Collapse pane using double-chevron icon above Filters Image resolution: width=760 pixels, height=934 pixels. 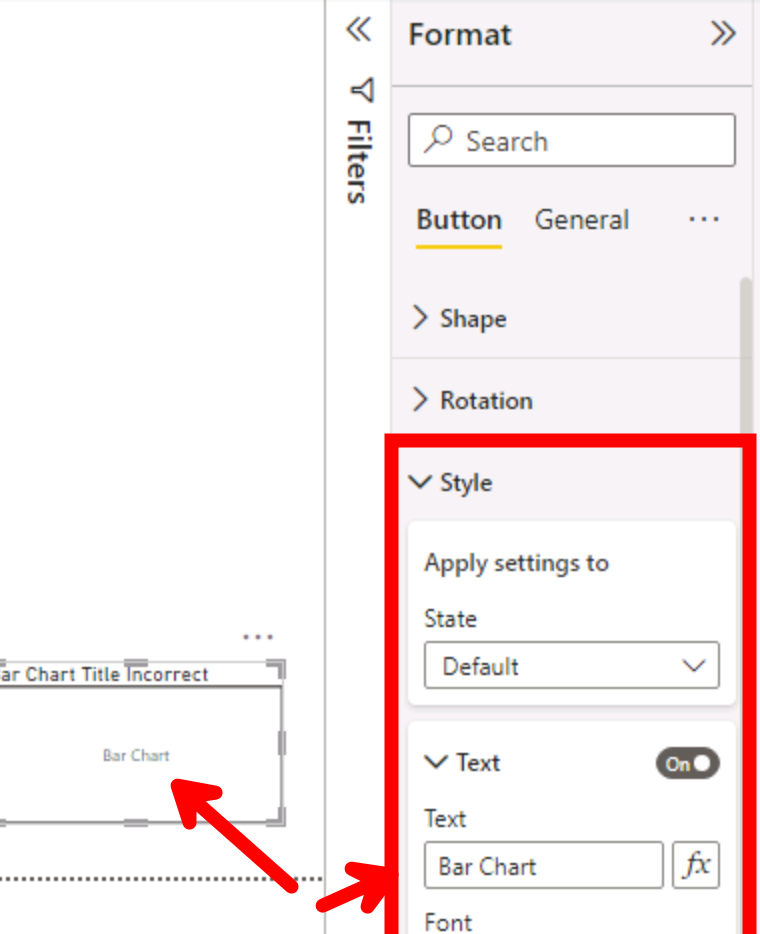point(358,31)
